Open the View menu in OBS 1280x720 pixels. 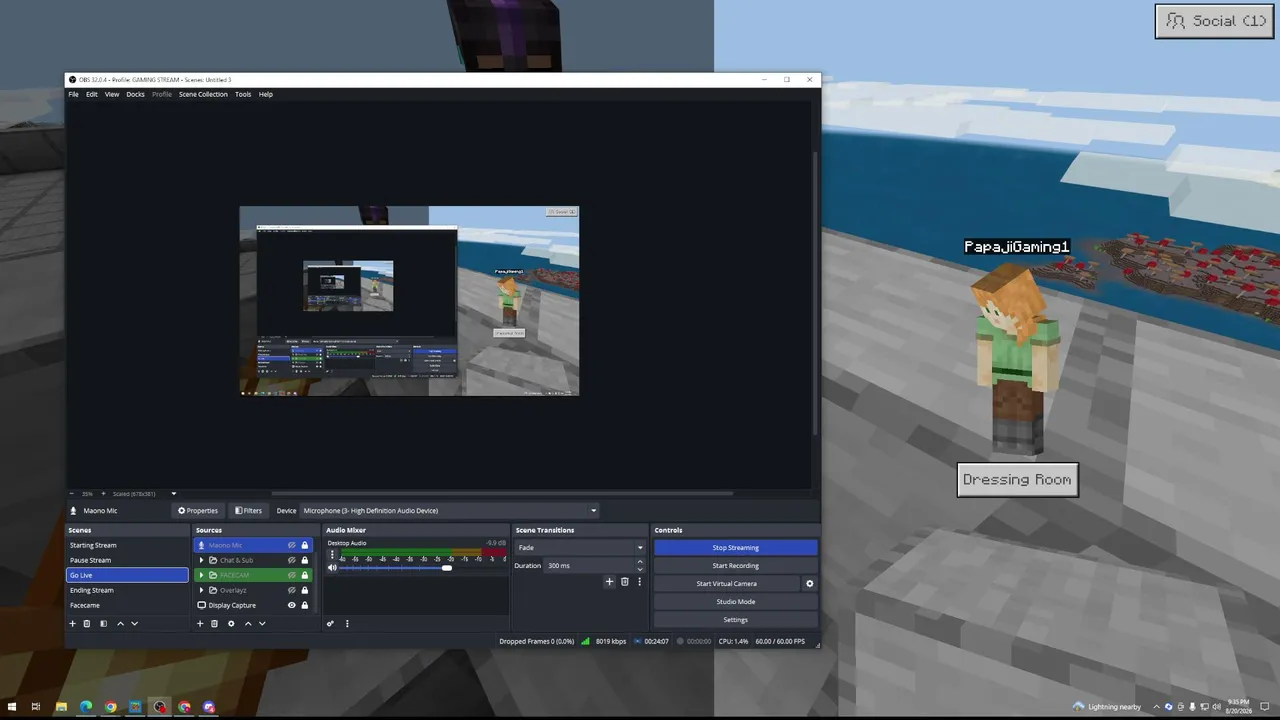112,94
